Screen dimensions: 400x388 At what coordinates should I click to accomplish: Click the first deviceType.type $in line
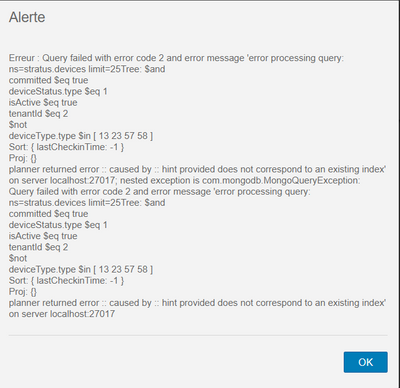(81, 136)
